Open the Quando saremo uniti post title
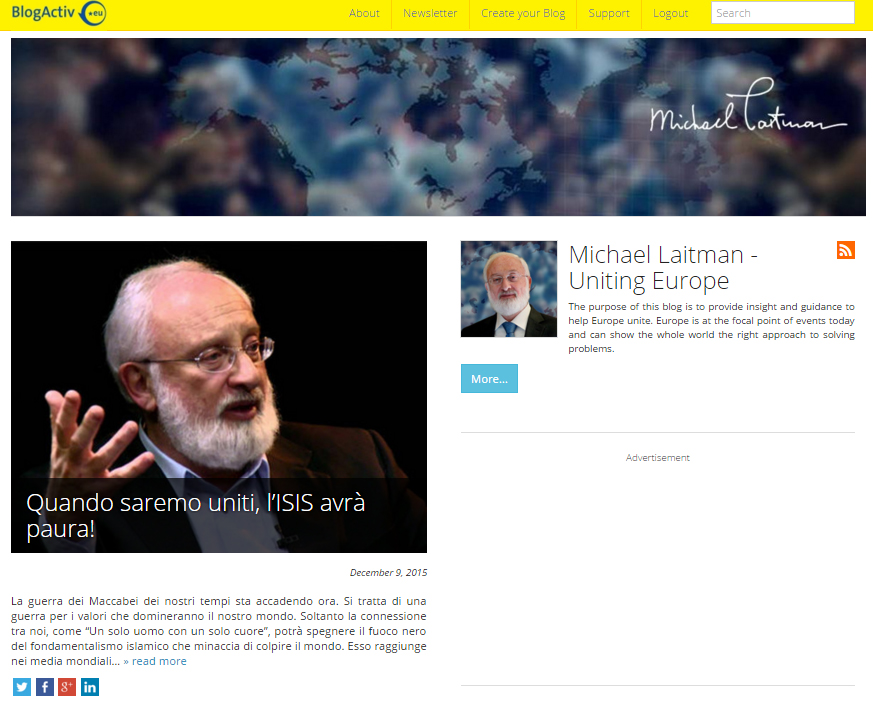This screenshot has width=873, height=705. [195, 516]
